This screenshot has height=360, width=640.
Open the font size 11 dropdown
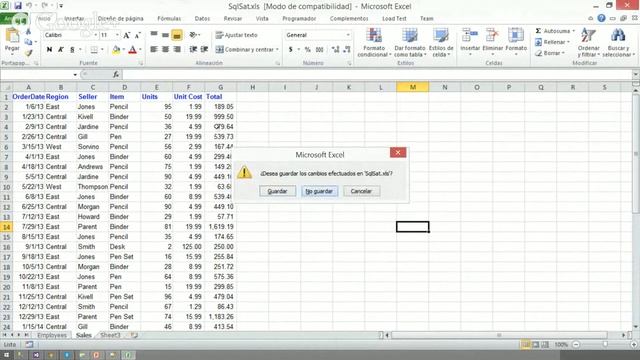pyautogui.click(x=117, y=35)
